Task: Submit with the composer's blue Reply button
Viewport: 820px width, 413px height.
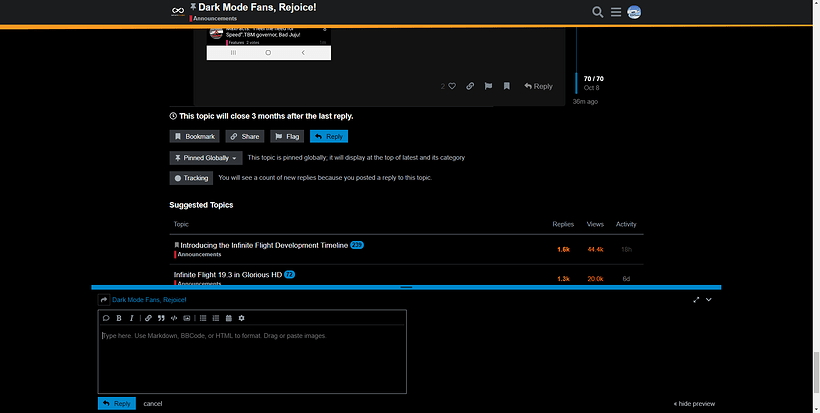Action: coord(117,404)
